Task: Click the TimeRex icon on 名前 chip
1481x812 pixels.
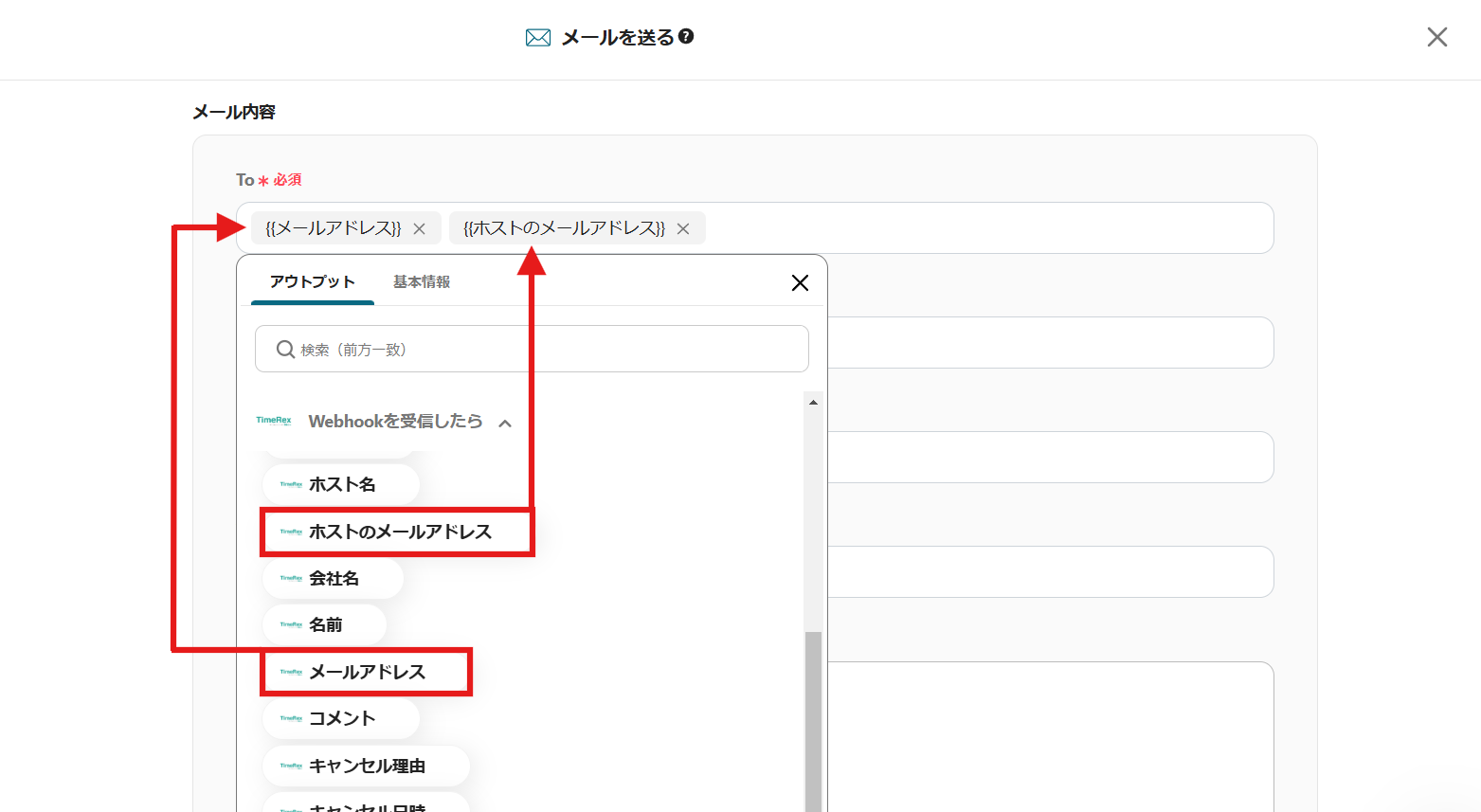Action: tap(291, 624)
